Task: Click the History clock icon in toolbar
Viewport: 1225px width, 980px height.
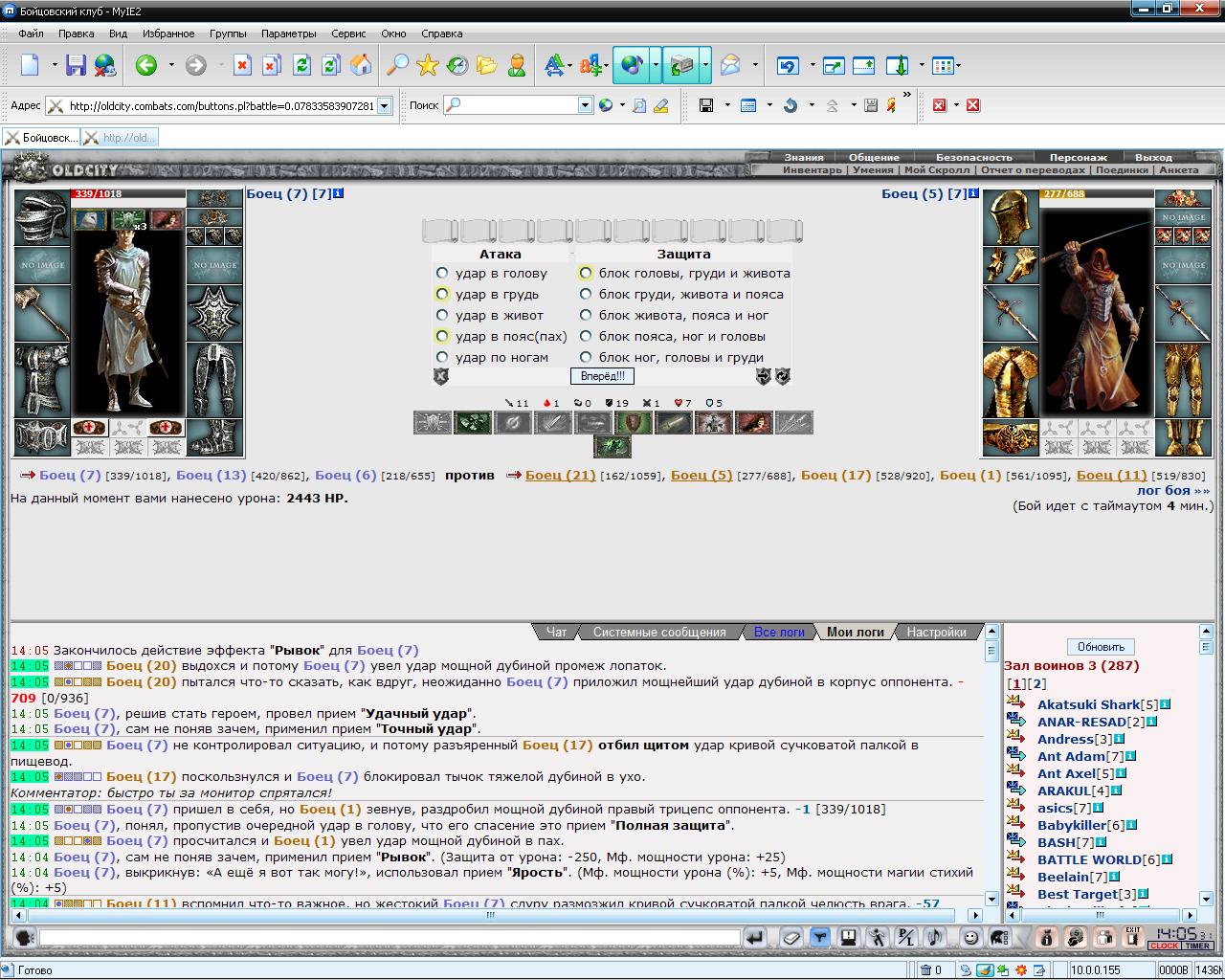Action: [x=457, y=65]
